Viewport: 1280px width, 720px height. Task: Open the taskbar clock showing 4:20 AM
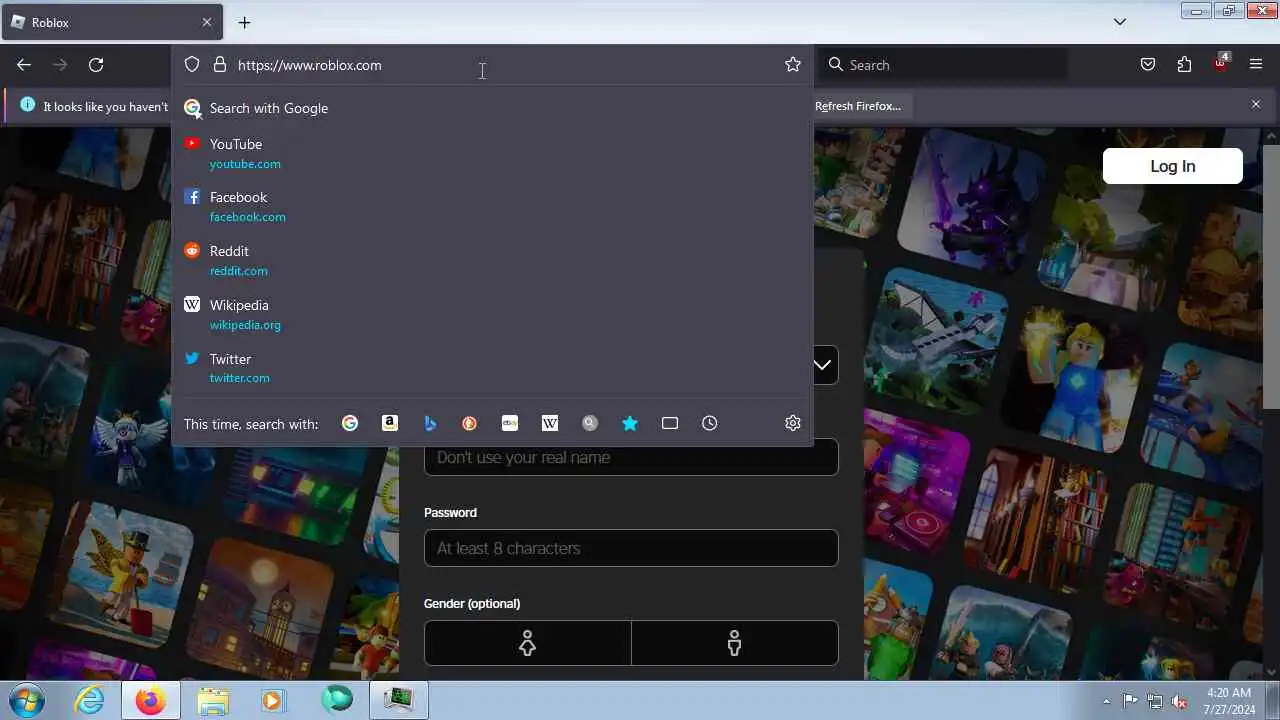pos(1230,700)
